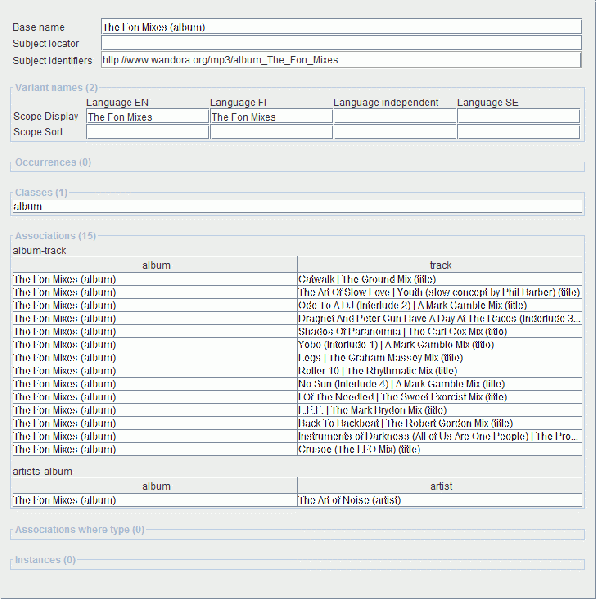Image resolution: width=596 pixels, height=599 pixels.
Task: Click the artists album association type label
Action: click(42, 471)
